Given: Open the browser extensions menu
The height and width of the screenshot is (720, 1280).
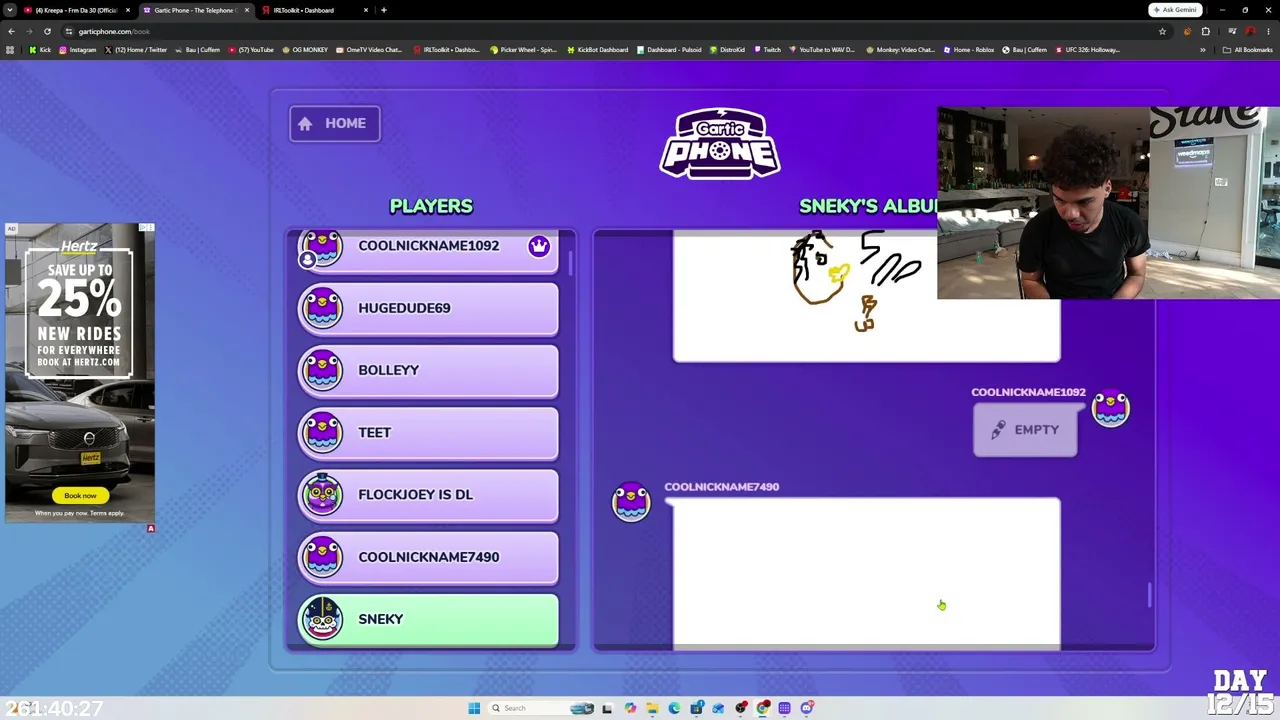Looking at the screenshot, I should [1206, 31].
